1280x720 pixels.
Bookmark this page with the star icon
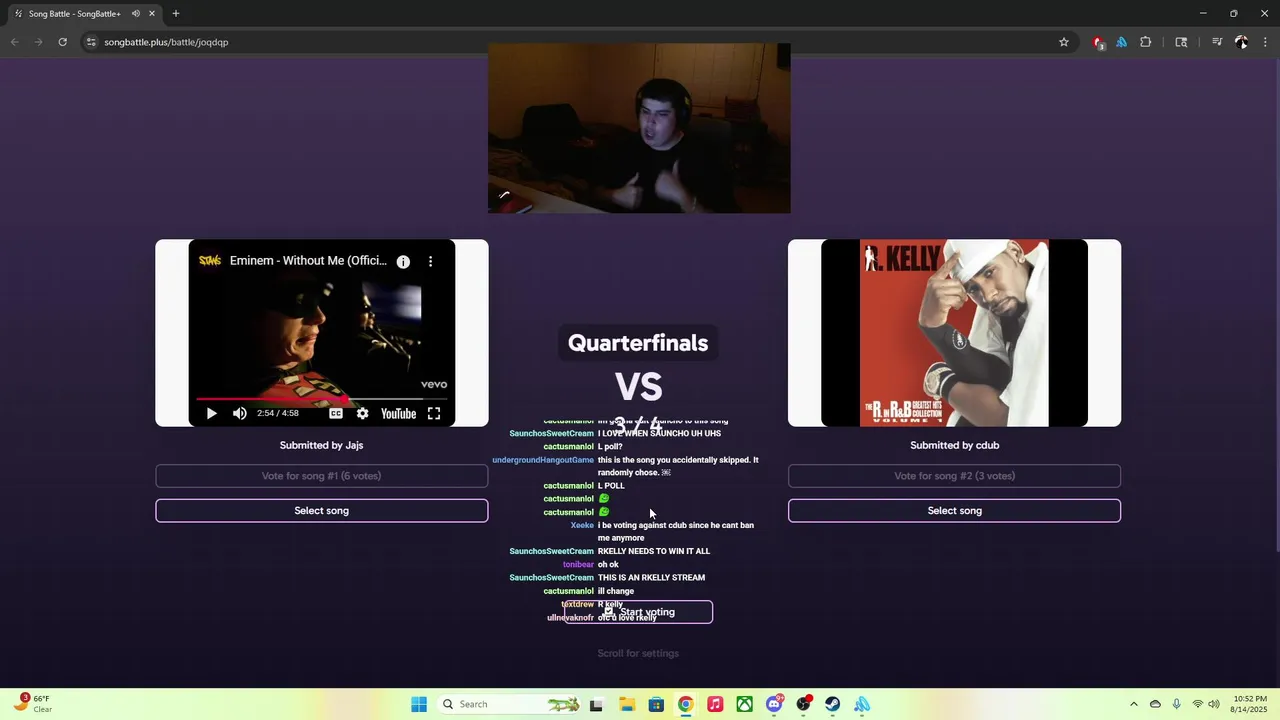1064,42
